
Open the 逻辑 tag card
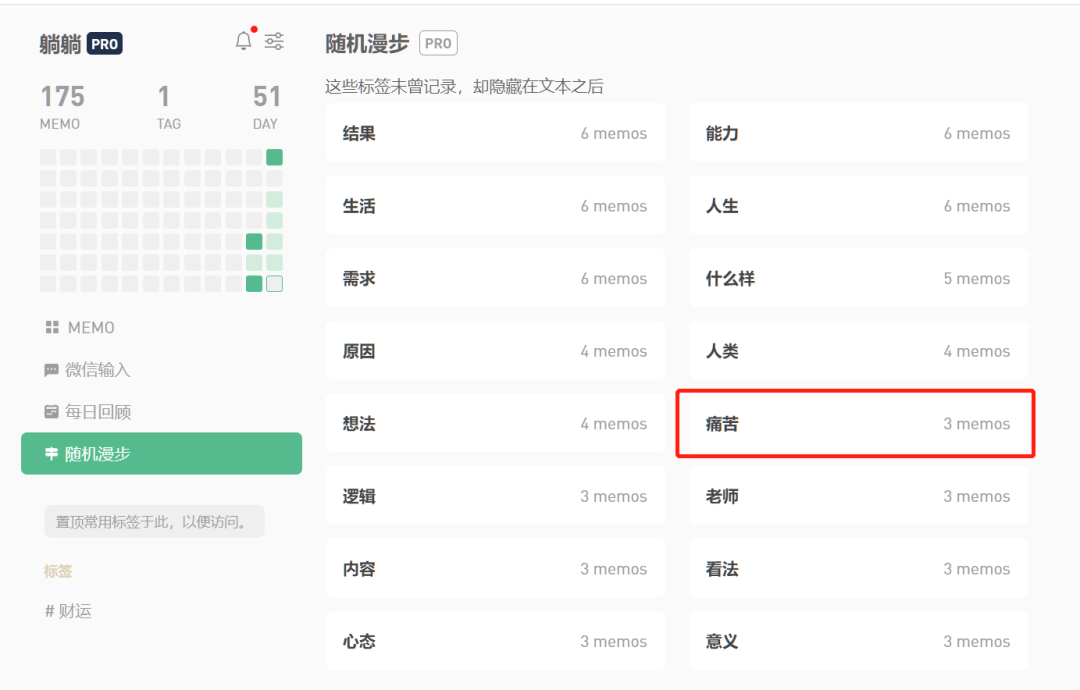coord(495,496)
